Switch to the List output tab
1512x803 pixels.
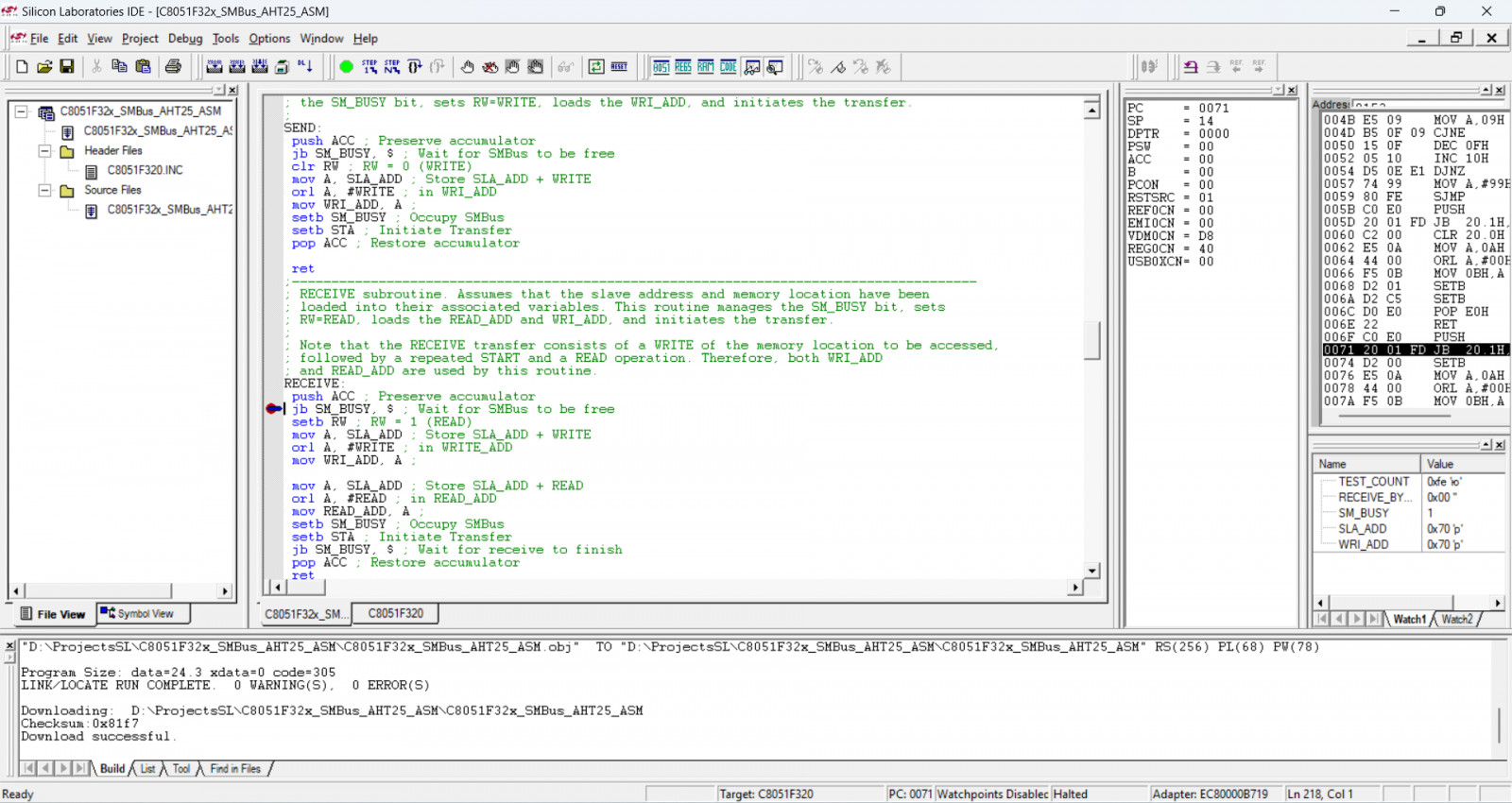(x=147, y=769)
